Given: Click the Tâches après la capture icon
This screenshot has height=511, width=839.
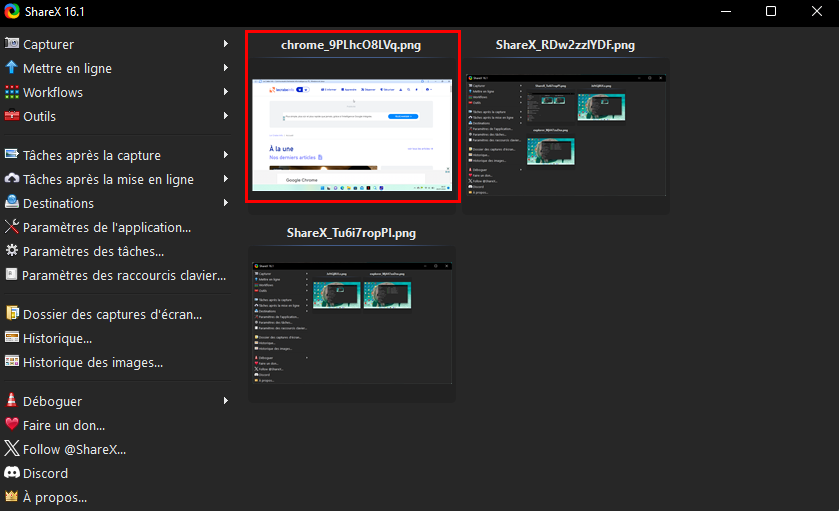Looking at the screenshot, I should [12, 155].
